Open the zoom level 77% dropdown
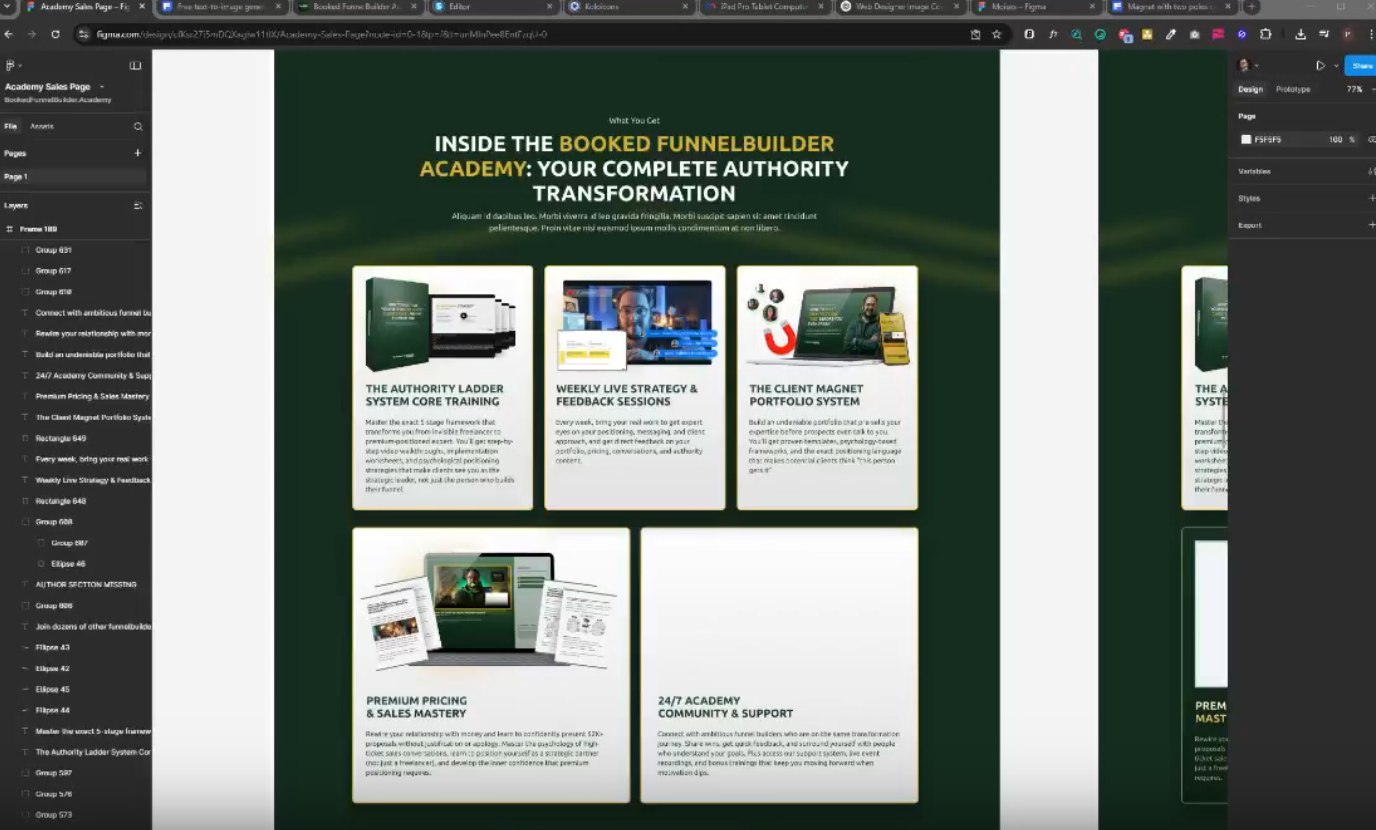 click(x=1358, y=89)
